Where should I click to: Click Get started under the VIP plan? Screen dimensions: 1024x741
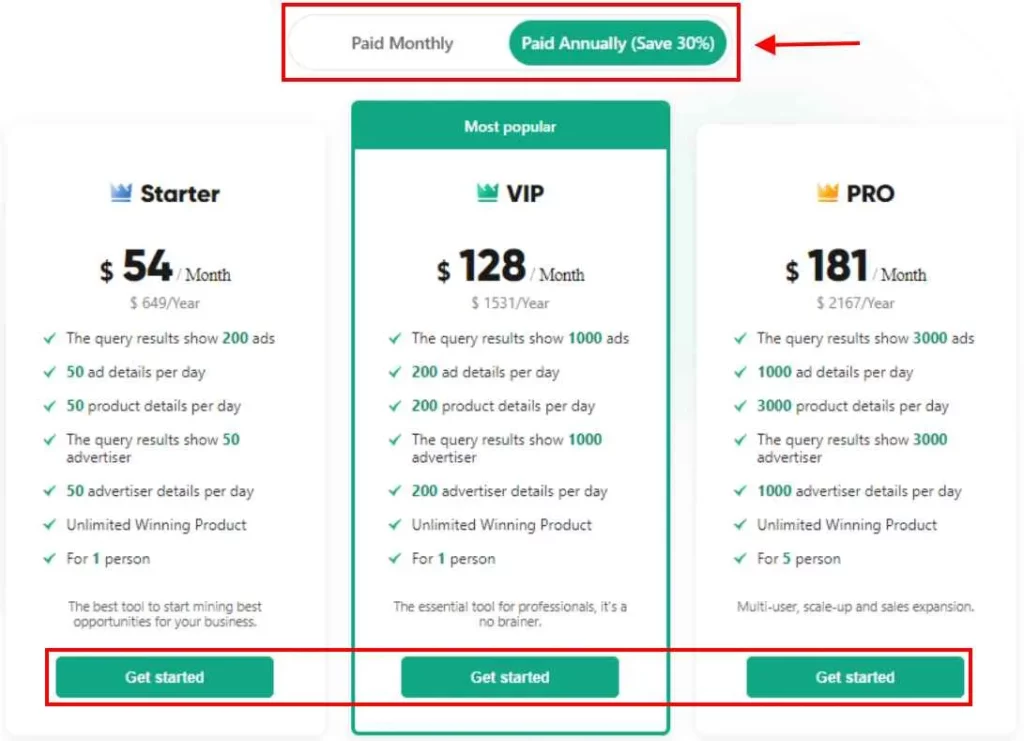[x=510, y=677]
